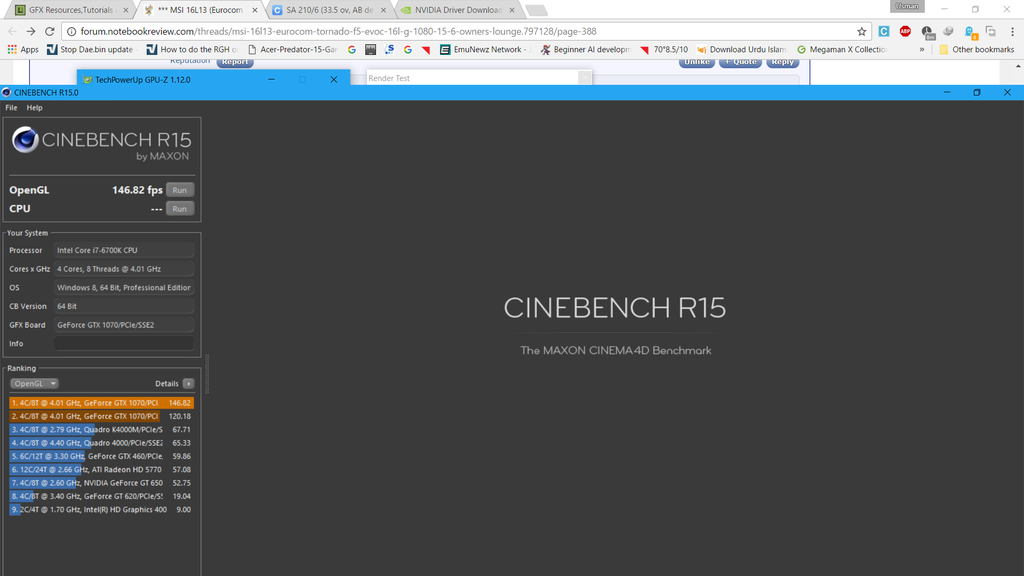
Task: Click the forum Unlike button
Action: [697, 62]
